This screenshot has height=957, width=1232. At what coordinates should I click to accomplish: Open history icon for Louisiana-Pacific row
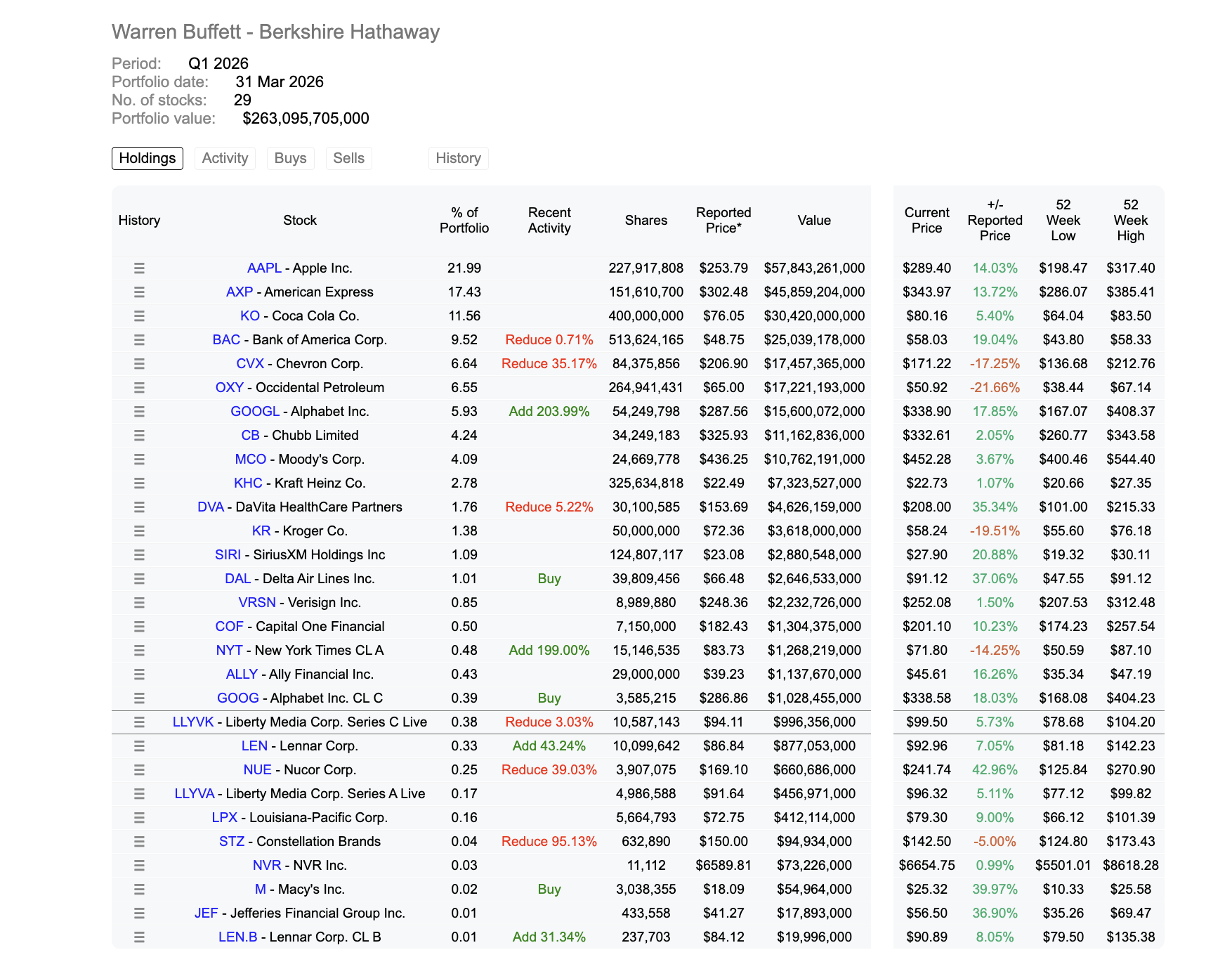click(x=139, y=817)
